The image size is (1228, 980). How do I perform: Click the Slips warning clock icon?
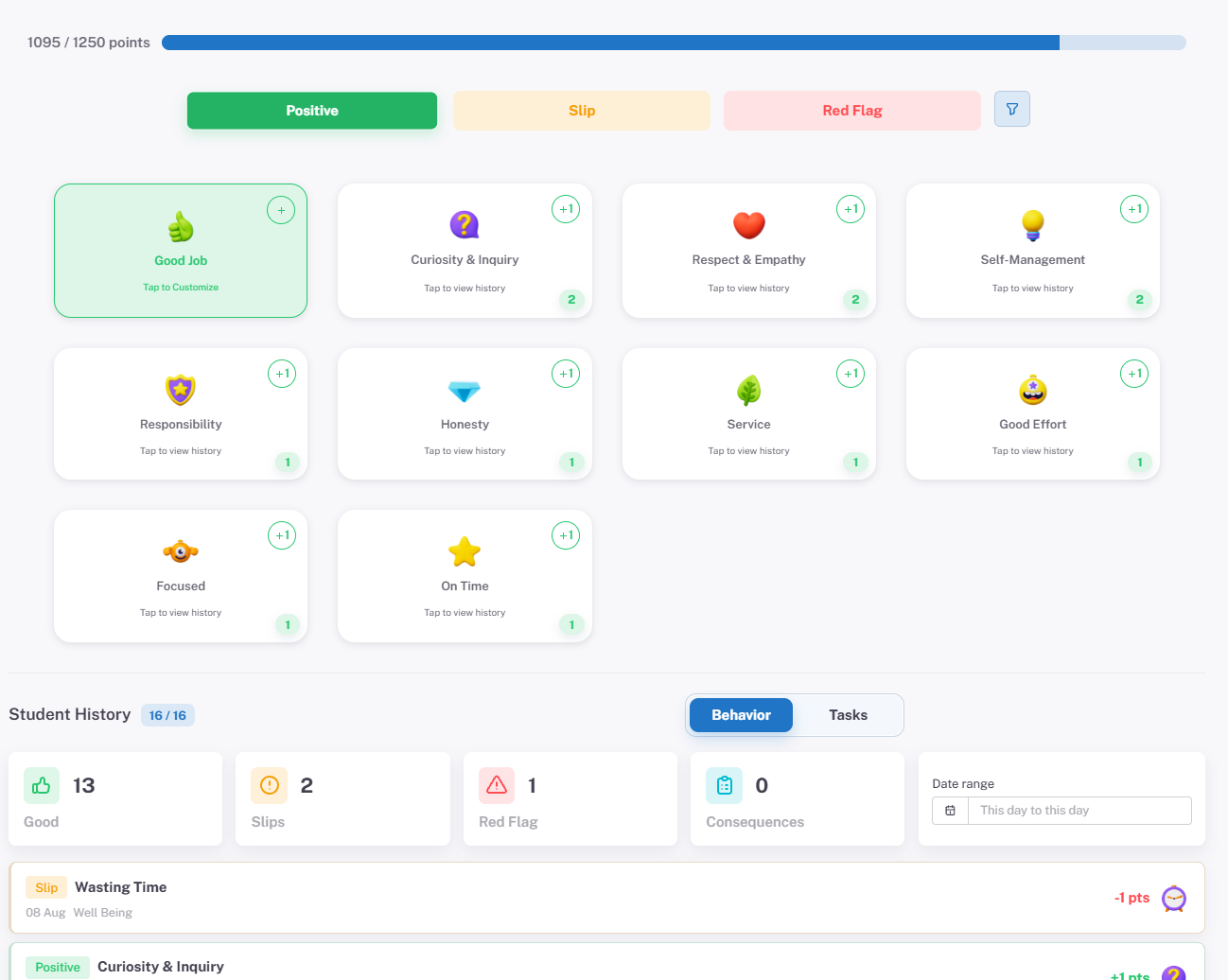click(x=270, y=785)
